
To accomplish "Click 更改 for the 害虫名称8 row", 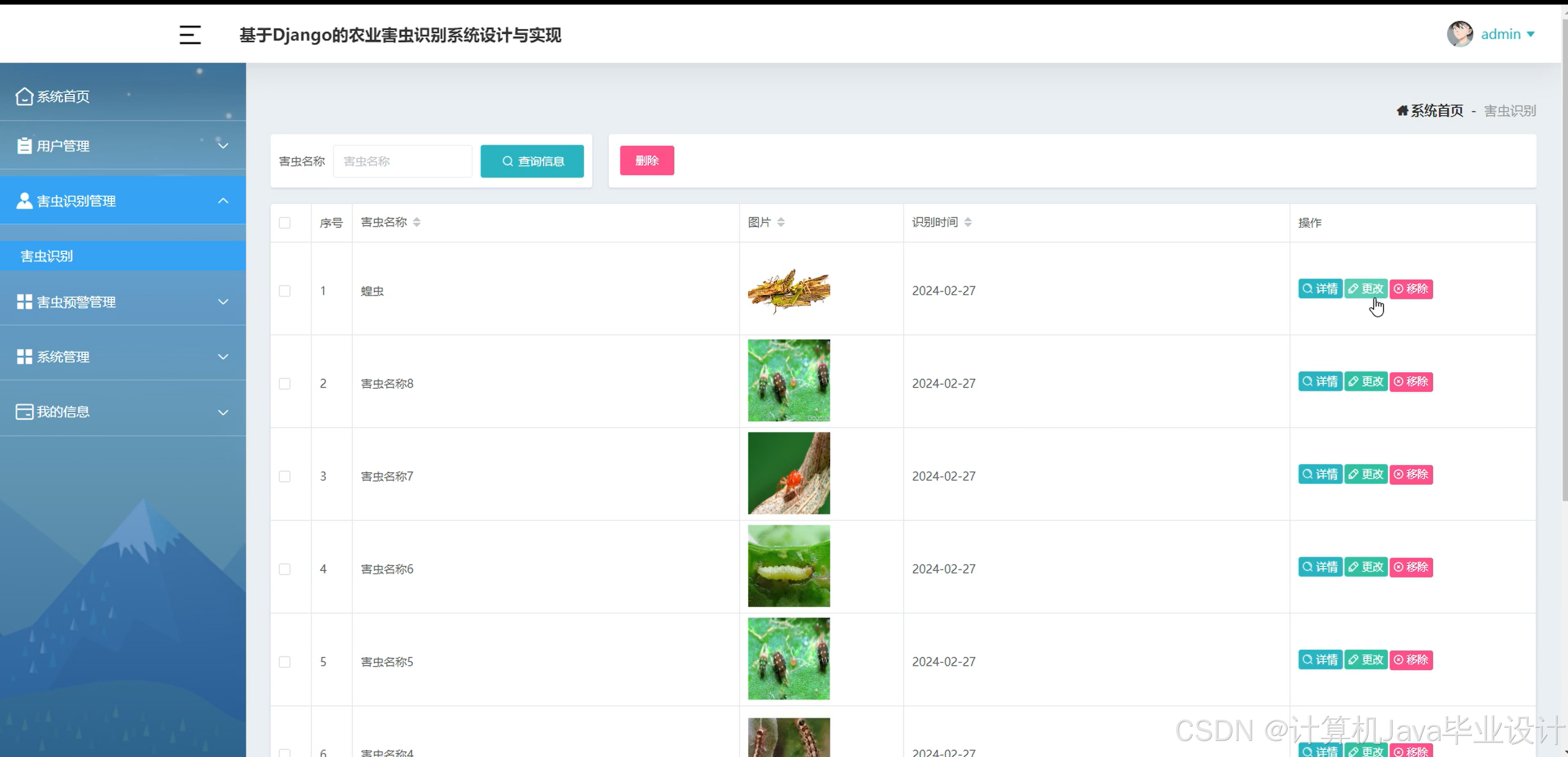I will click(x=1366, y=381).
